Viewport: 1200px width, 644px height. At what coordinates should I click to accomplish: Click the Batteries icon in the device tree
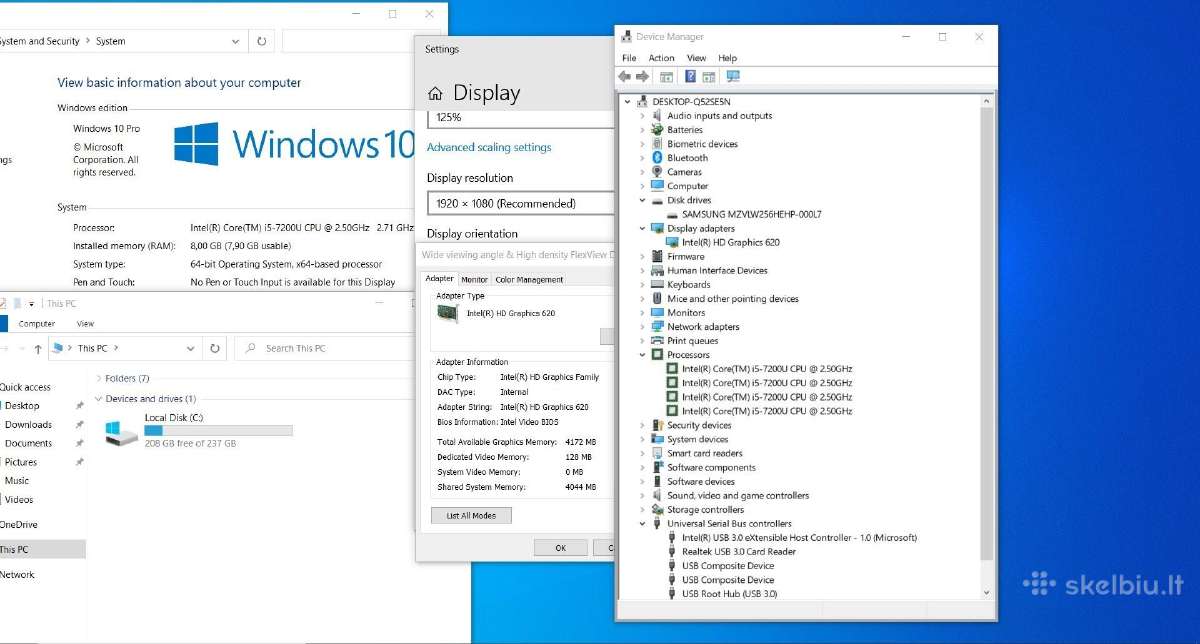pyautogui.click(x=657, y=130)
